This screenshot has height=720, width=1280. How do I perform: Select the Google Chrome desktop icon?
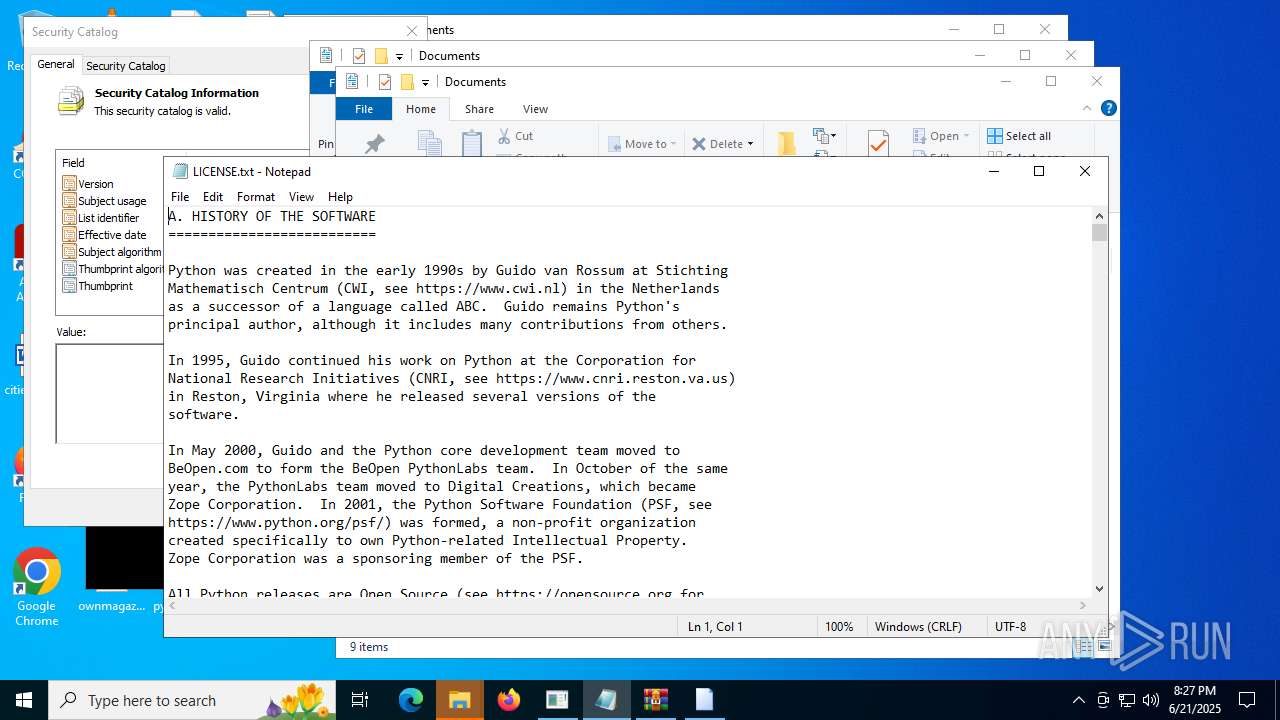[37, 589]
